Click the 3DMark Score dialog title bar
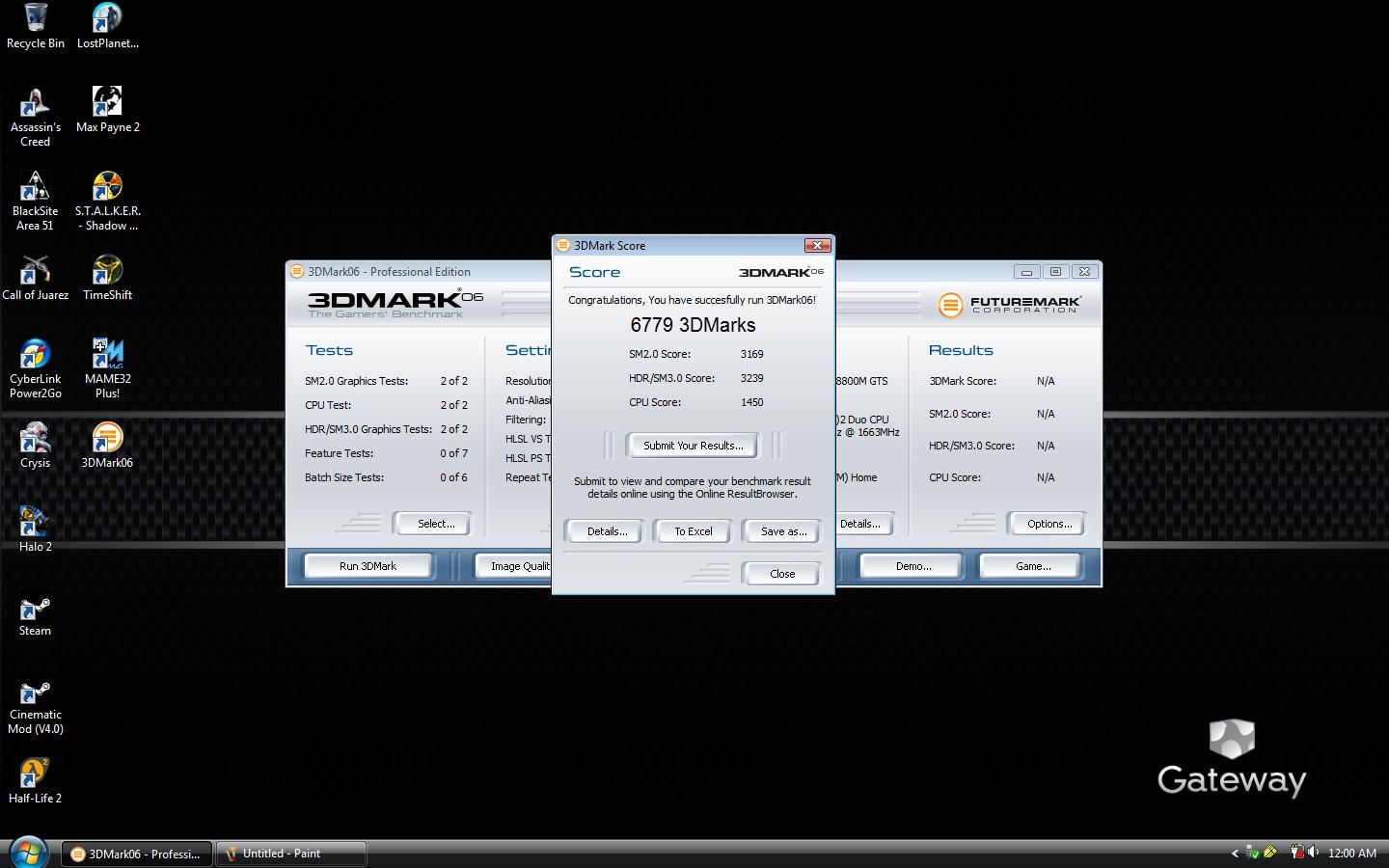 (693, 245)
